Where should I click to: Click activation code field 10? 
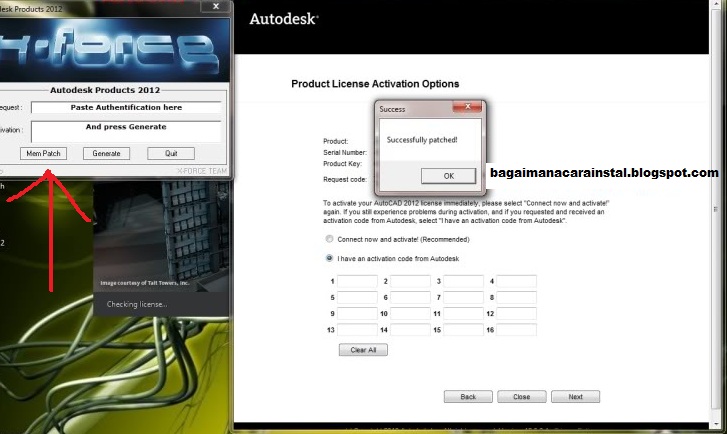[410, 313]
